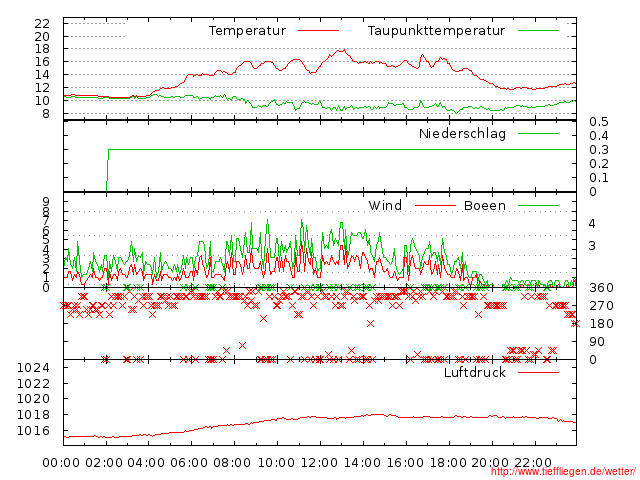Image resolution: width=640 pixels, height=480 pixels.
Task: Click the 360 wind direction axis value
Action: (601, 288)
